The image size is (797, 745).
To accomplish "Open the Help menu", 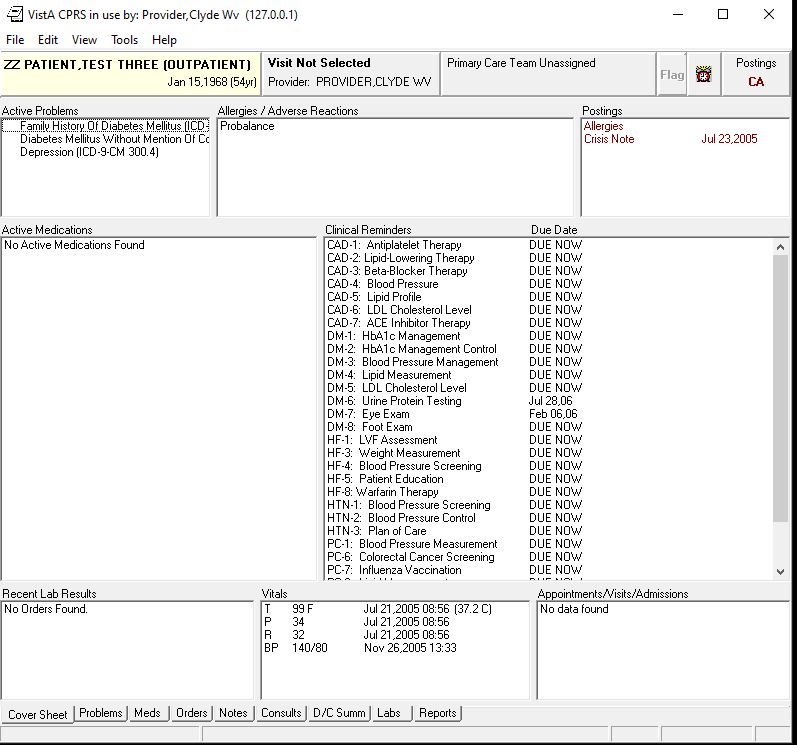I will click(164, 40).
